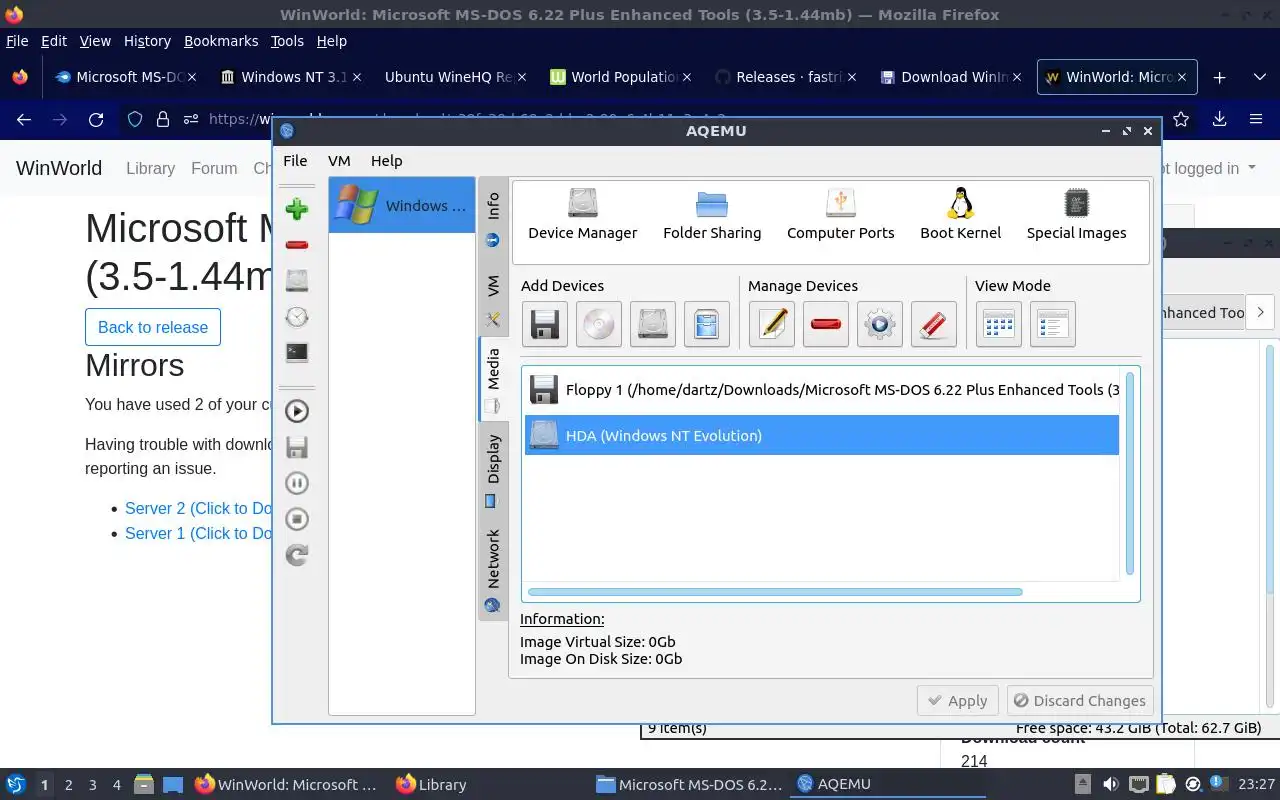Click the volume icon in the system tray
The width and height of the screenshot is (1280, 800).
[x=1111, y=784]
